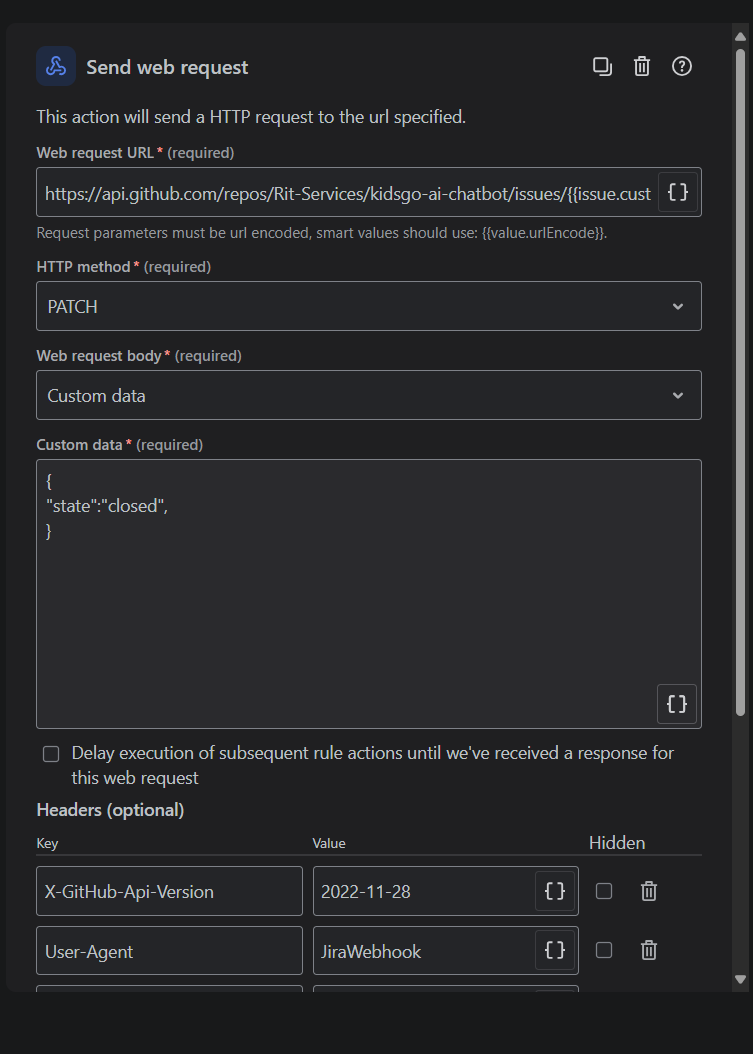Click the Send web request webhook icon
Image resolution: width=753 pixels, height=1054 pixels.
point(56,66)
